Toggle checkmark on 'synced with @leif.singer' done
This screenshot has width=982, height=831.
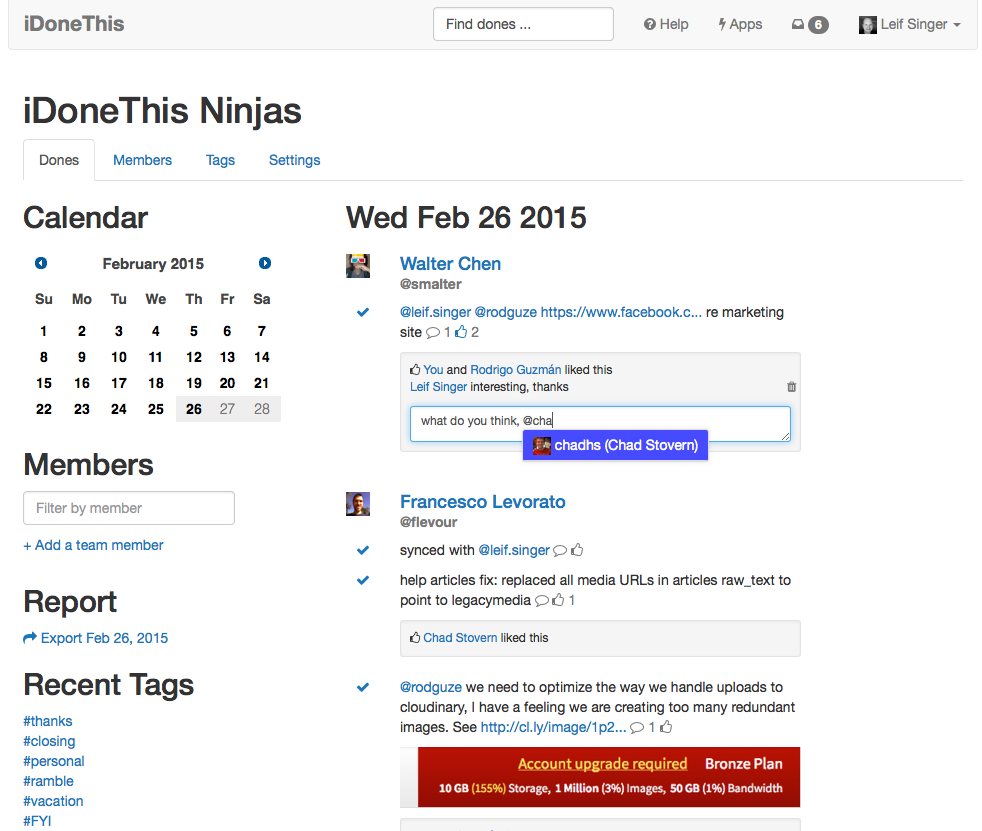point(363,550)
